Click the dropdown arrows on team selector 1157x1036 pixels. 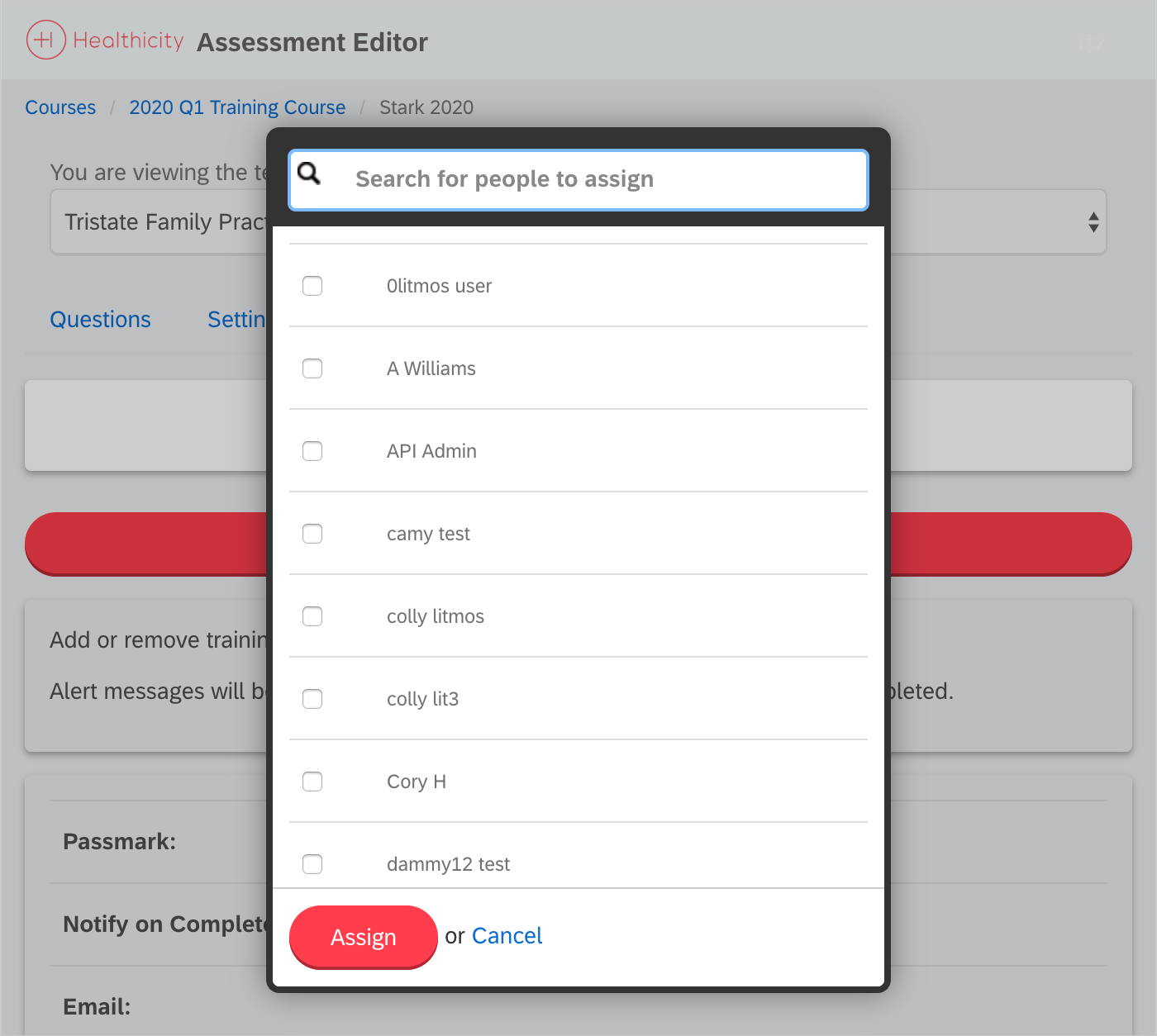(1093, 222)
